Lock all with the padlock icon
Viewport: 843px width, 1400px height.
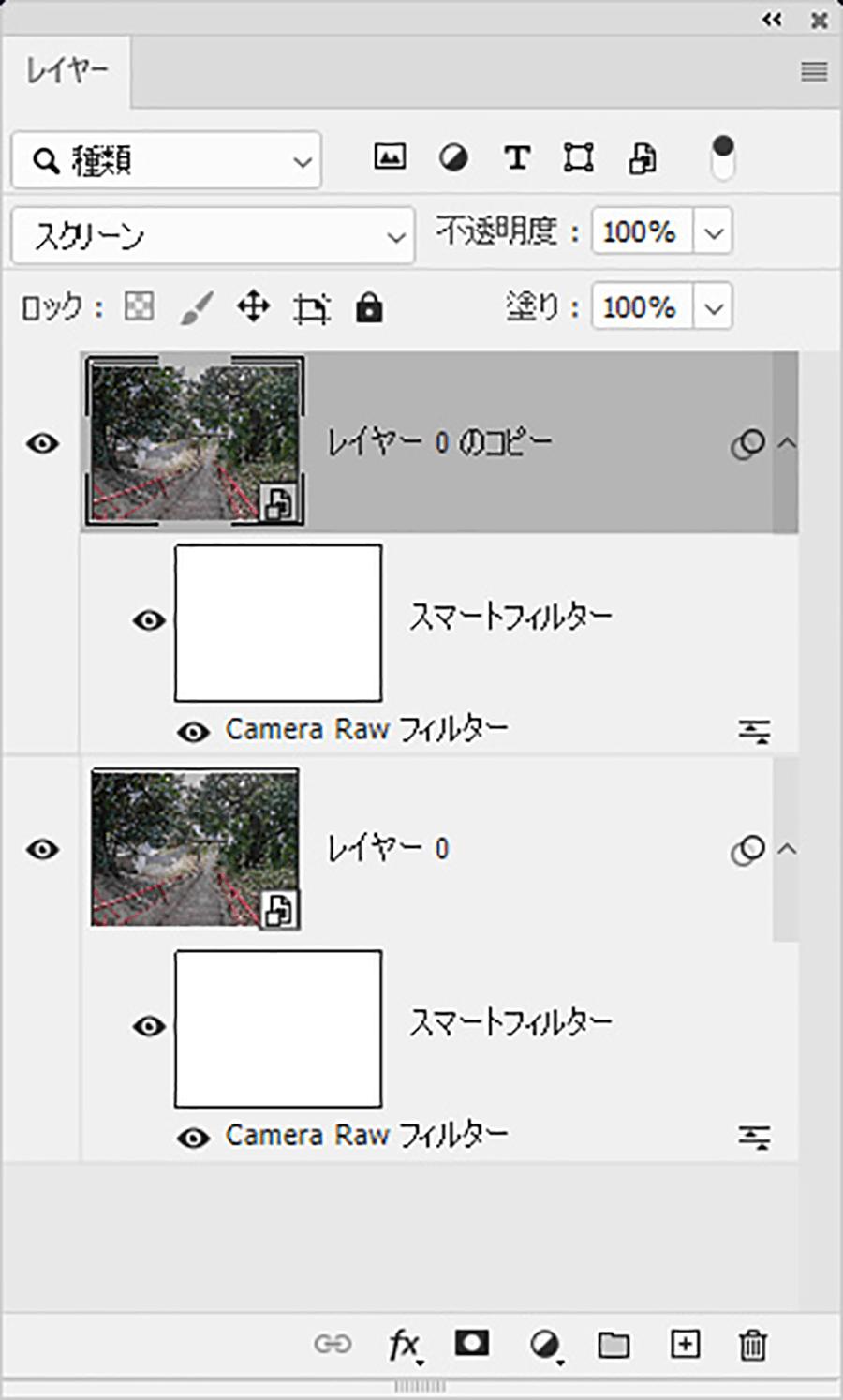tap(369, 307)
